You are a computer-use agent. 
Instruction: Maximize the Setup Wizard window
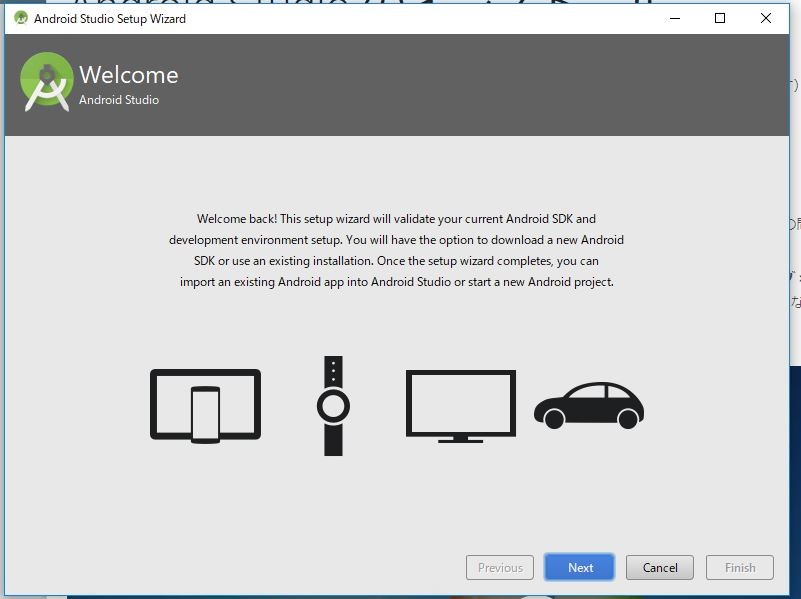720,18
